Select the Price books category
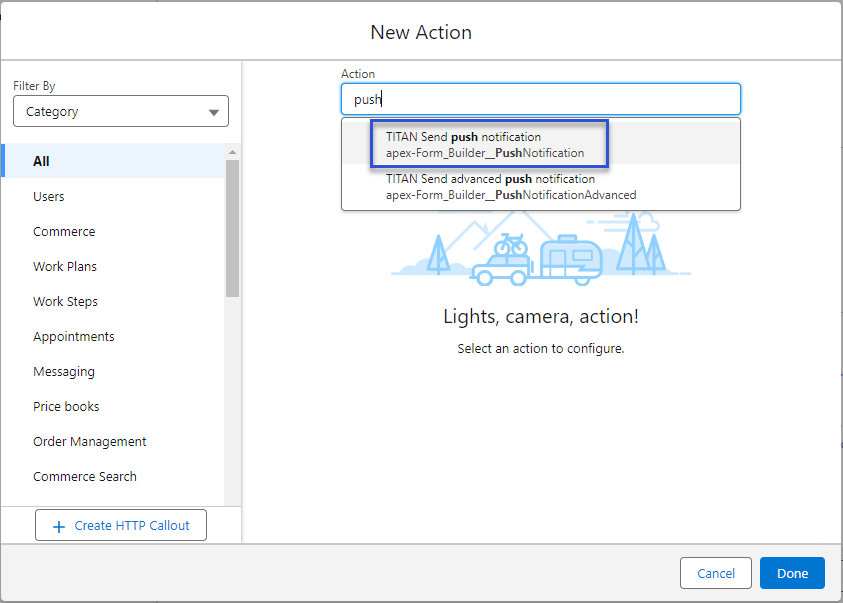Viewport: 843px width, 603px height. click(66, 407)
